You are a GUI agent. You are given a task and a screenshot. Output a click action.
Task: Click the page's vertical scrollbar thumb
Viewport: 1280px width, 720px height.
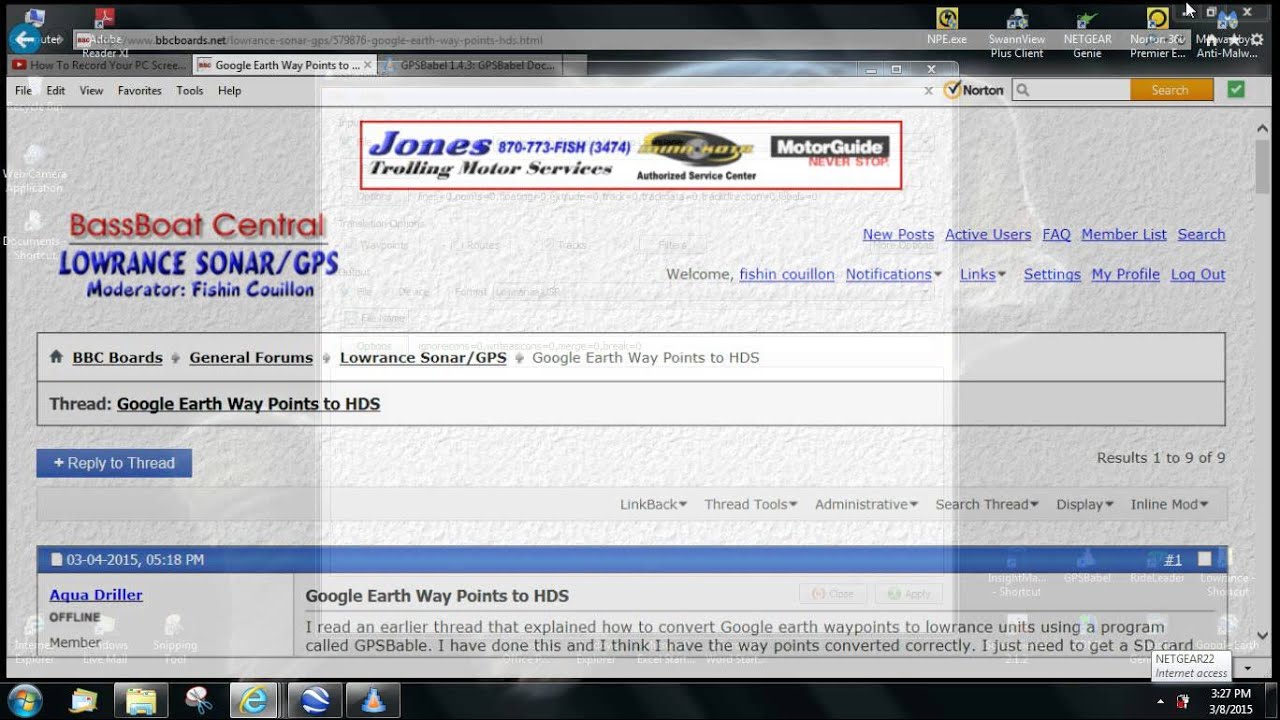[x=1262, y=166]
